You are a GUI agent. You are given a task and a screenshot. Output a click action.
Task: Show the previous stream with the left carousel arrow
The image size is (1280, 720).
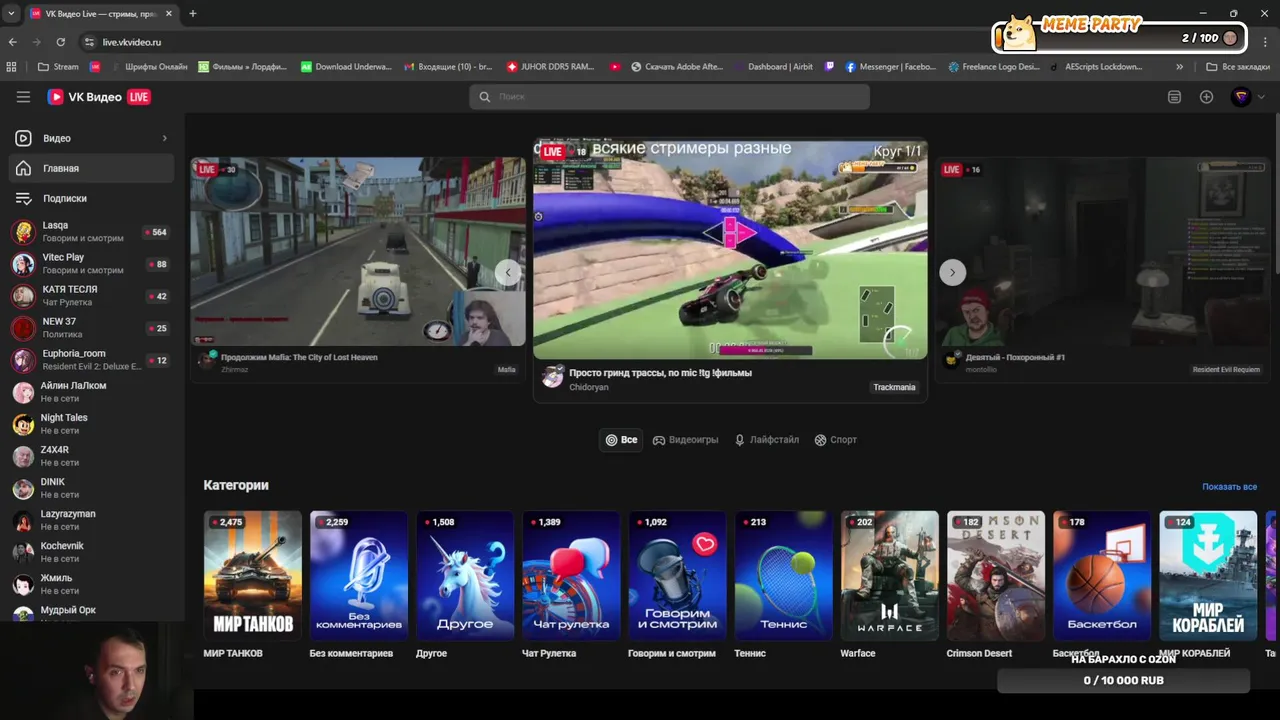pyautogui.click(x=508, y=272)
